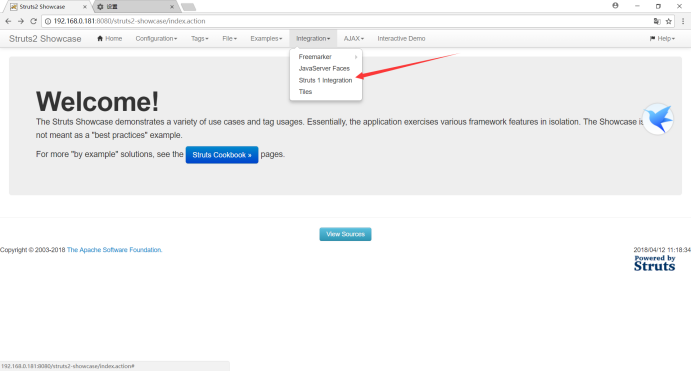The image size is (692, 371).
Task: Click the blue bird floating icon
Action: (x=658, y=119)
